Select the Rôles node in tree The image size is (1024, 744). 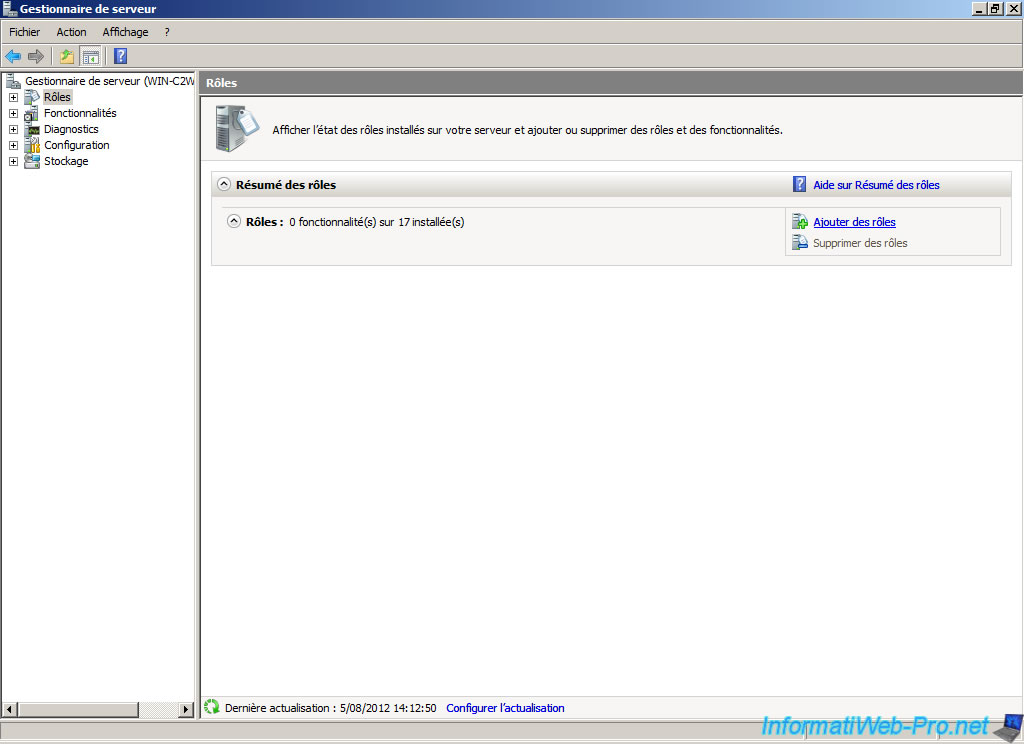click(57, 97)
